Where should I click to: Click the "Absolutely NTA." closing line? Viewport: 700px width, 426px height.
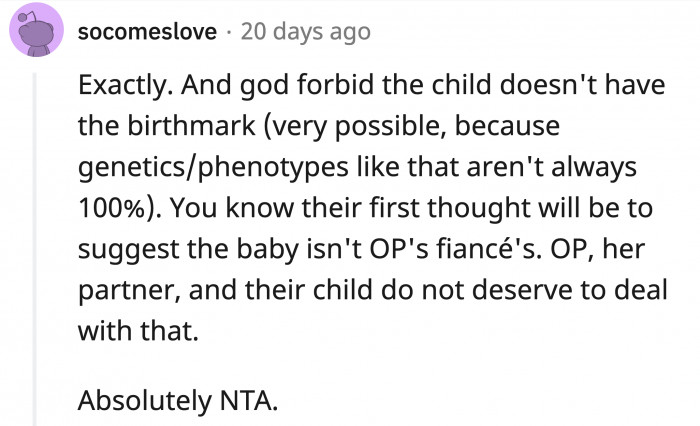(178, 400)
